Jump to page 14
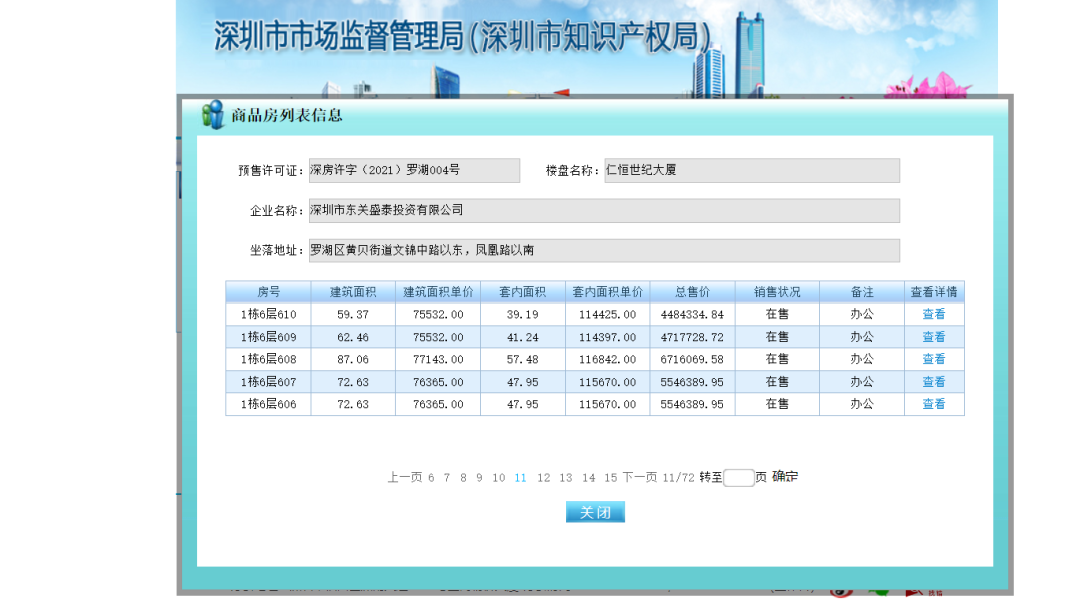1080x606 pixels. 588,478
